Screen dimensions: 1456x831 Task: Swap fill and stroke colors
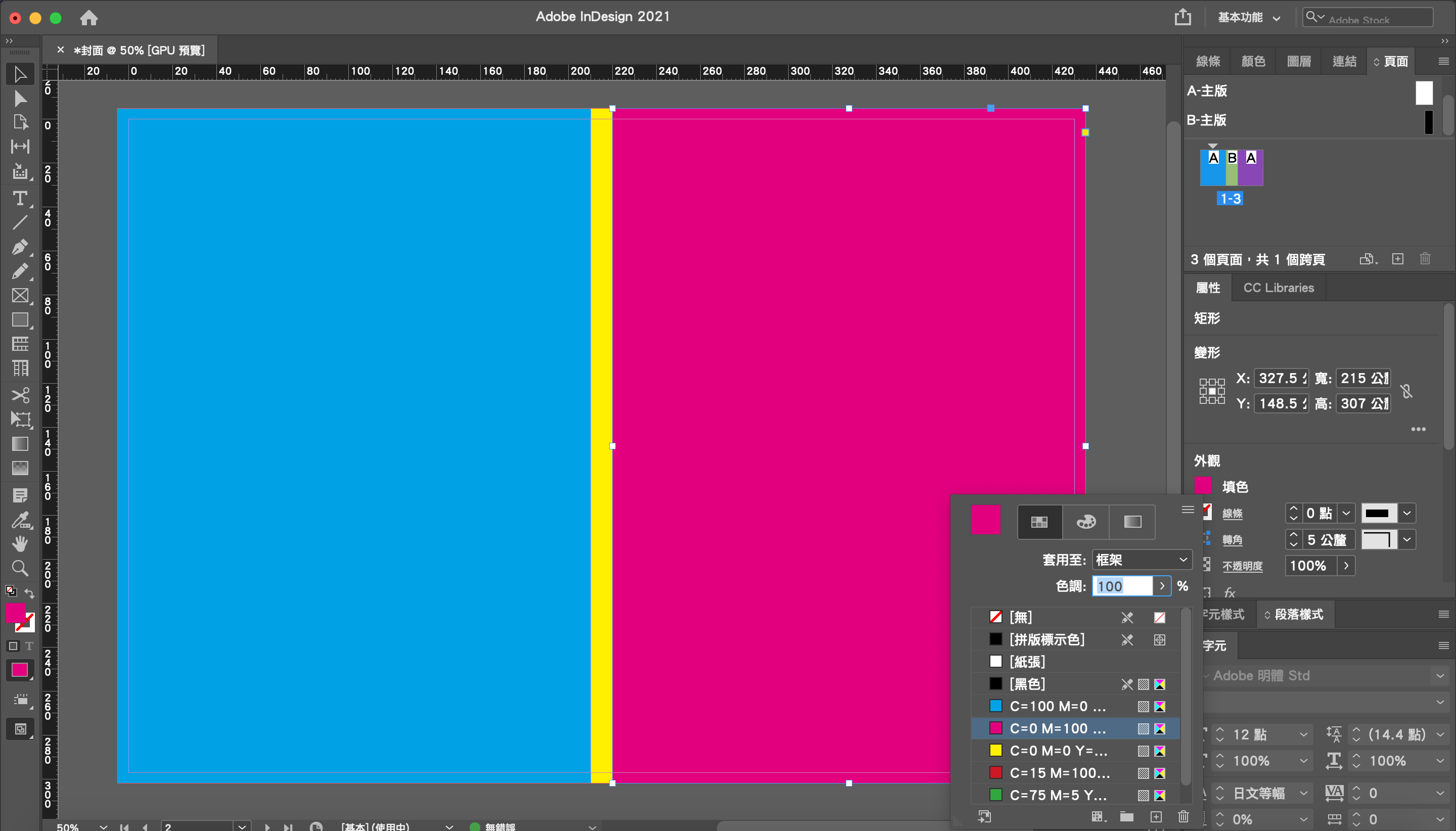[x=29, y=593]
